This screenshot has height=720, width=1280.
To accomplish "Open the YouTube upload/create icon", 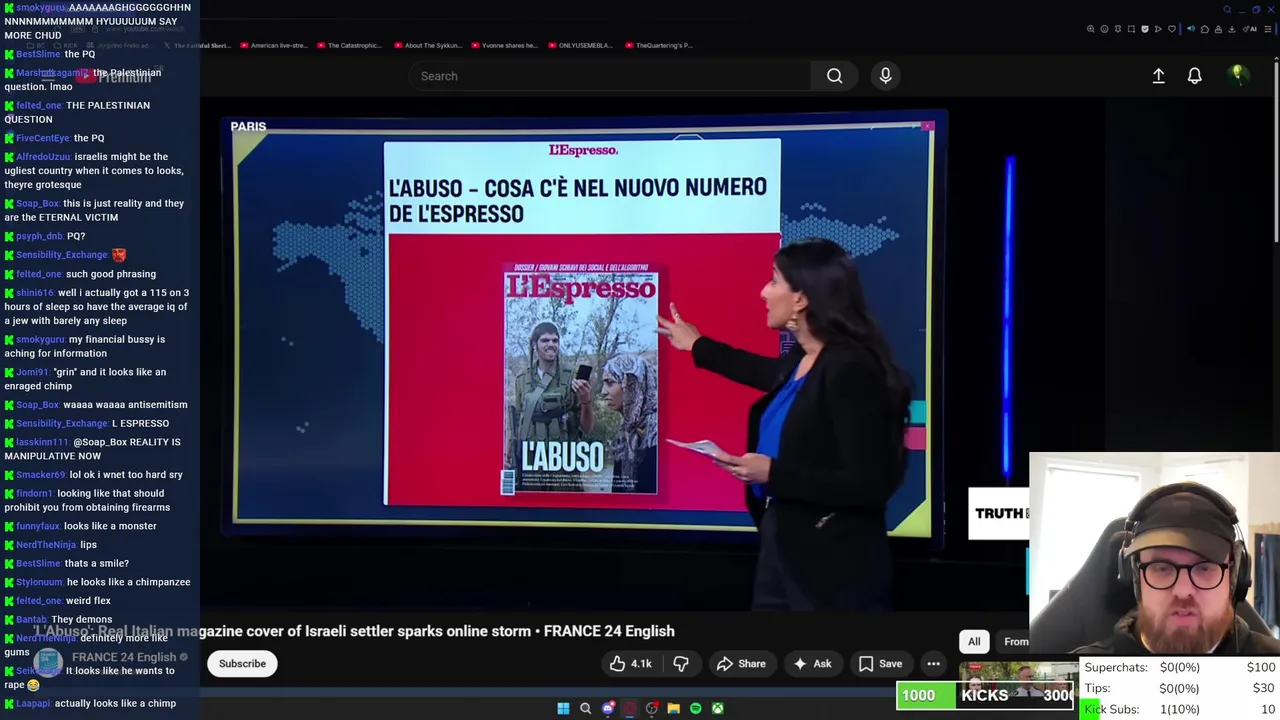I will click(x=1158, y=76).
